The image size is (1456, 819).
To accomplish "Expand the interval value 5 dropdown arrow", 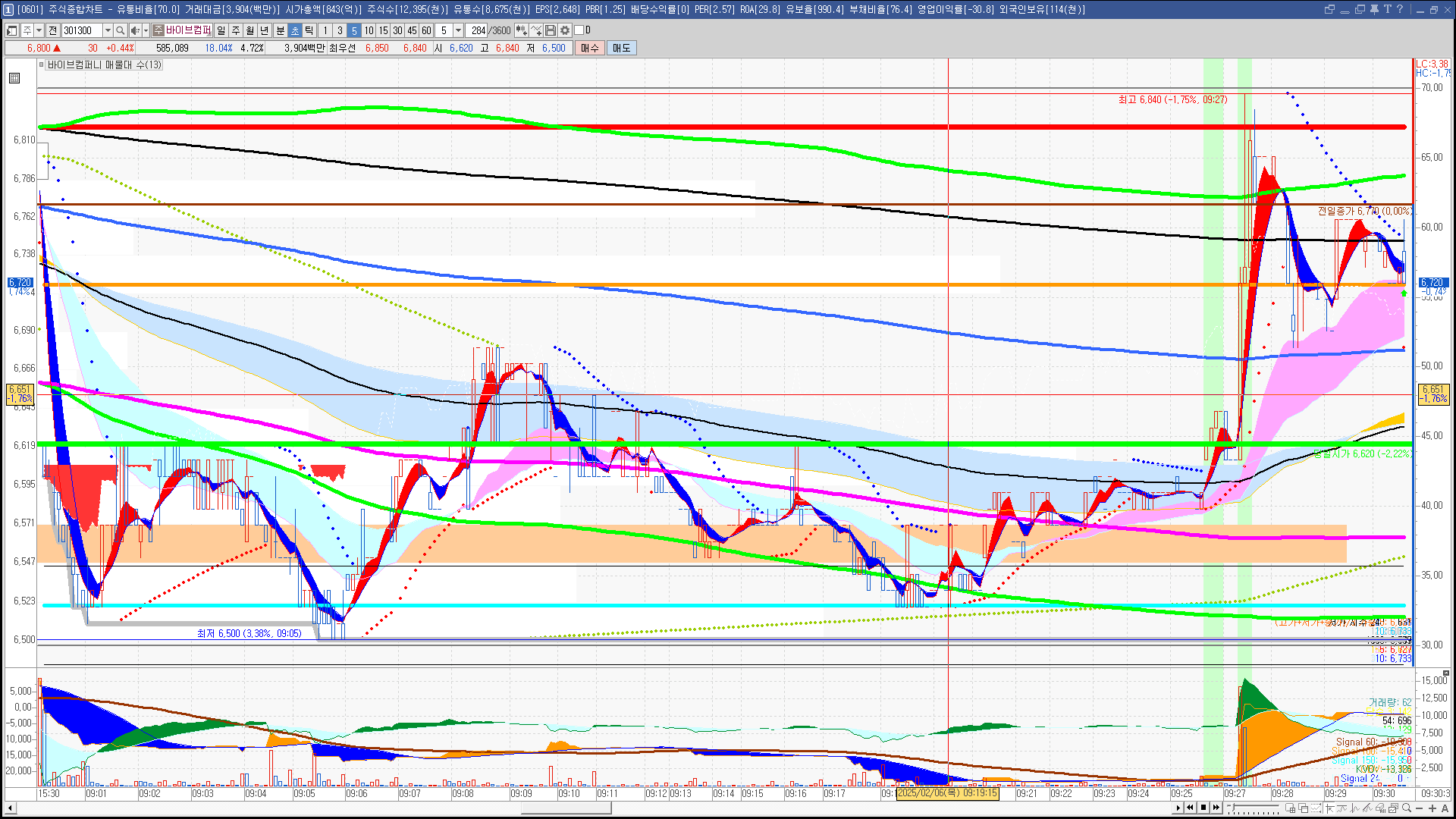I will (458, 30).
